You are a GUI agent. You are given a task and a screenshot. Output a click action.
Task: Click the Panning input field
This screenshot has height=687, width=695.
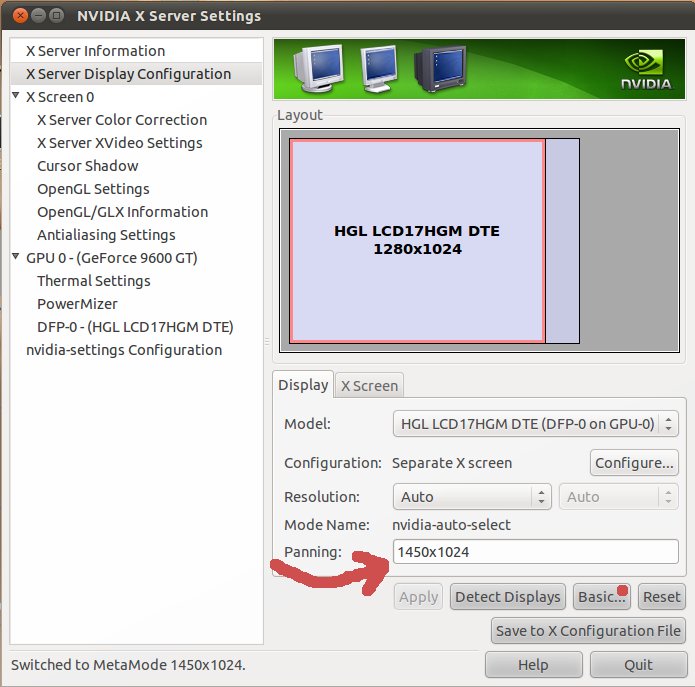point(535,552)
